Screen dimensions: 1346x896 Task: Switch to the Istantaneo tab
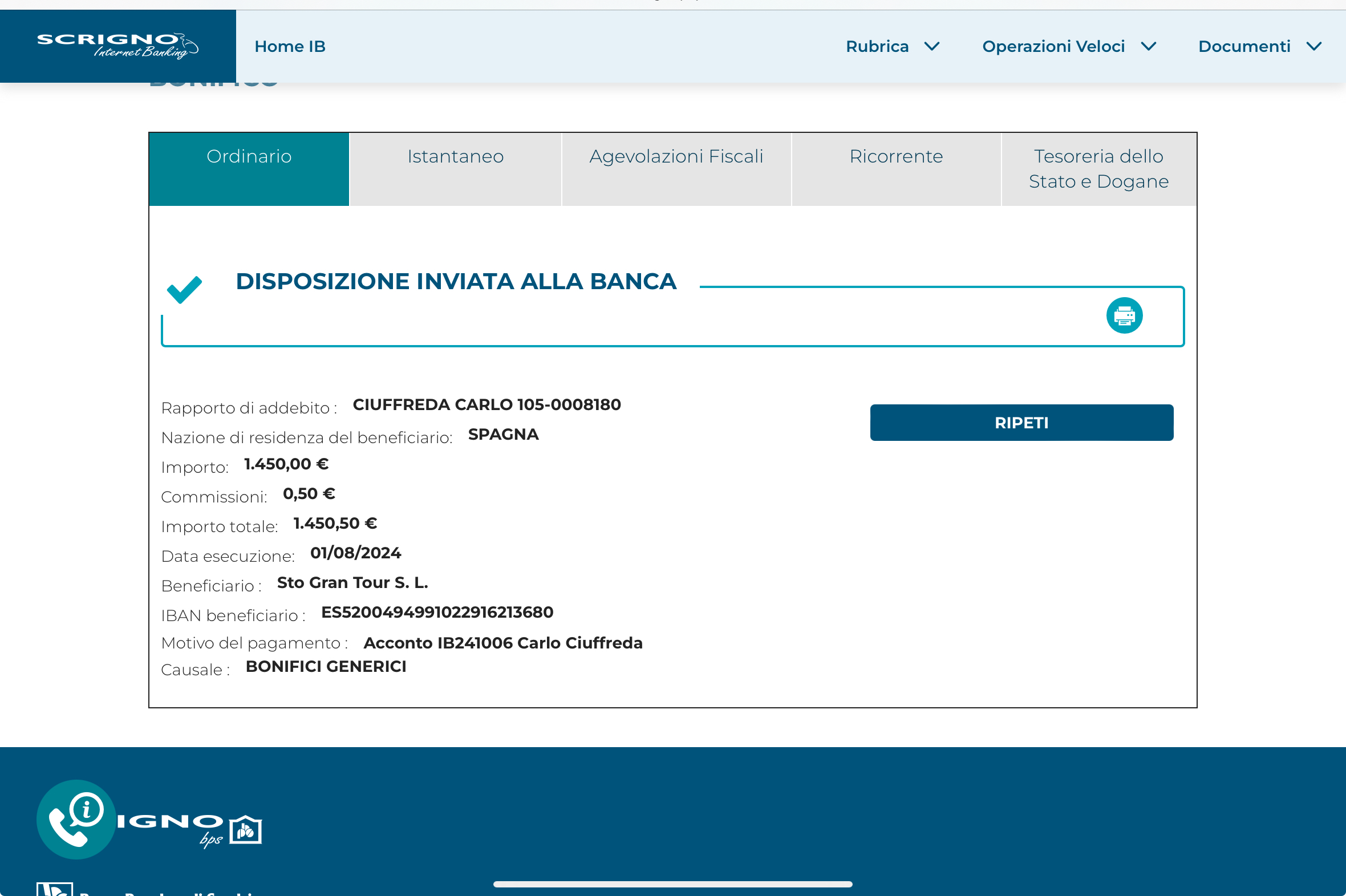point(455,169)
